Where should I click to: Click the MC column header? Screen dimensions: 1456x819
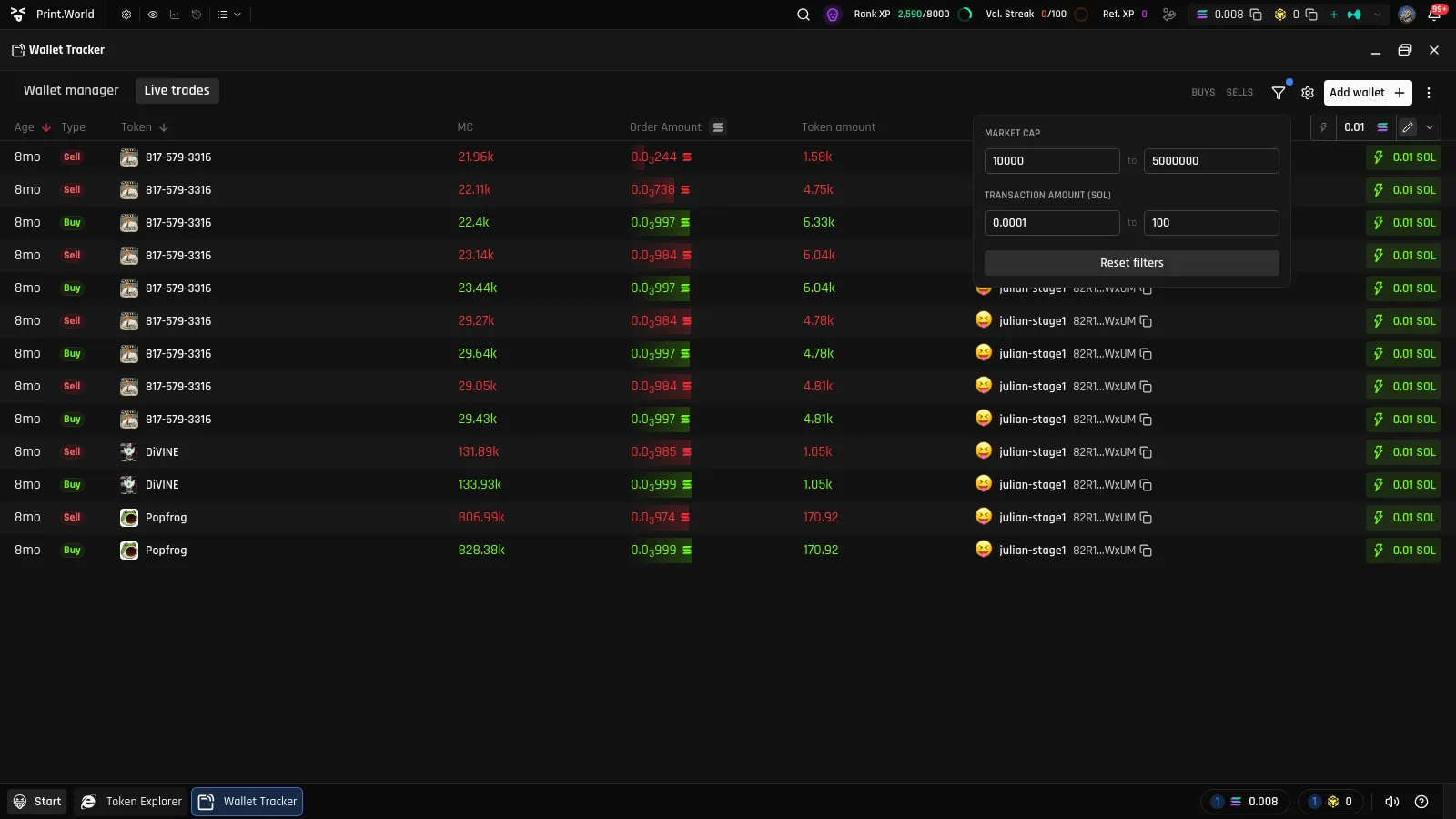(x=465, y=127)
